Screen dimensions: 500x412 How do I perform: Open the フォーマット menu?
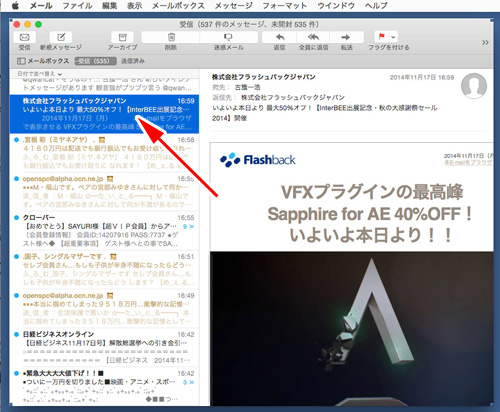[x=285, y=6]
